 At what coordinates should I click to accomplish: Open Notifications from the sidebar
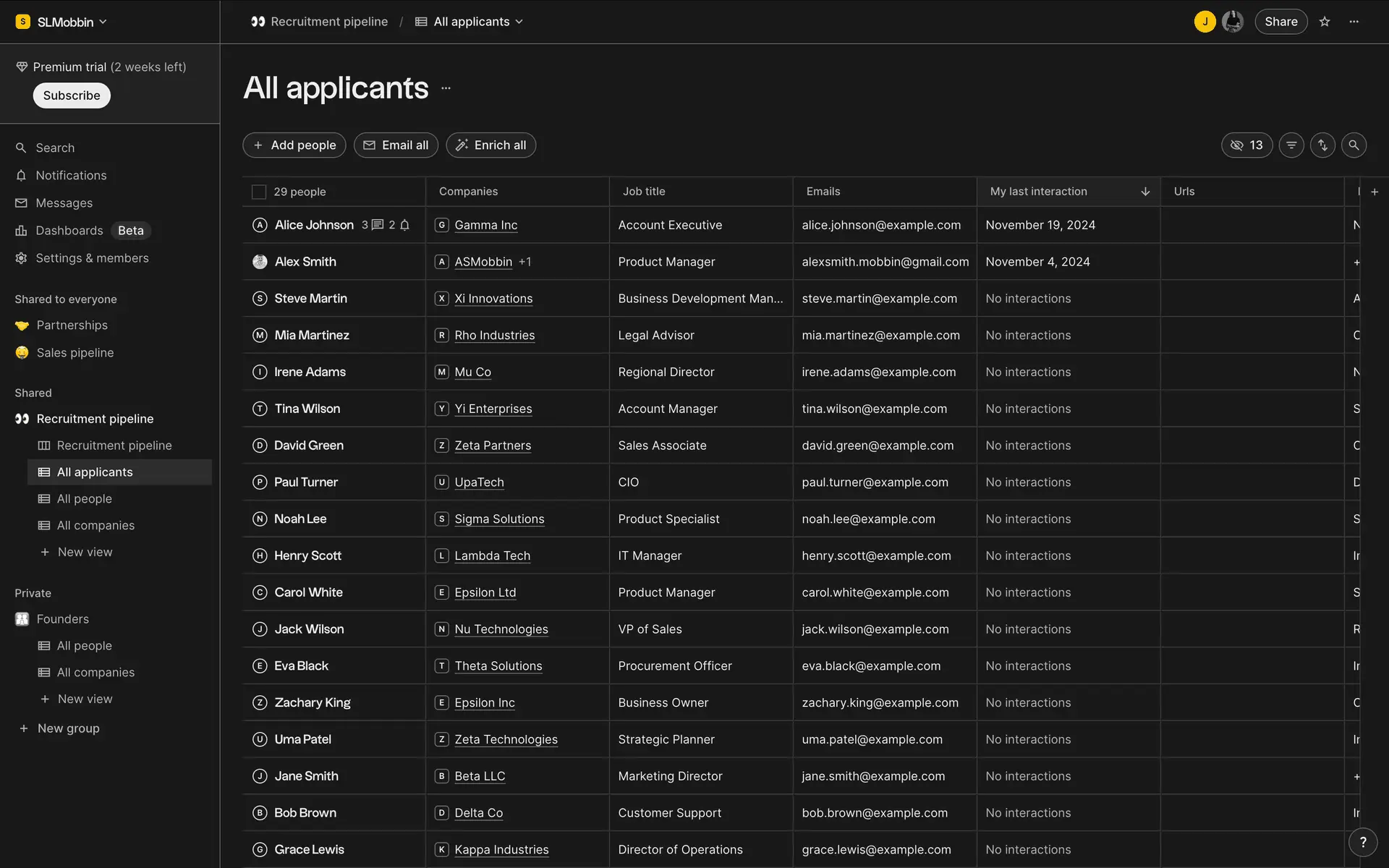point(71,176)
